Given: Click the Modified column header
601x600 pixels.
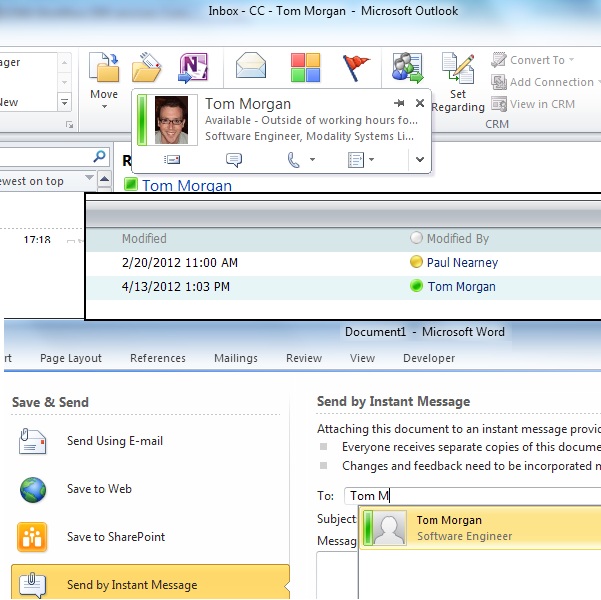Looking at the screenshot, I should pos(144,238).
